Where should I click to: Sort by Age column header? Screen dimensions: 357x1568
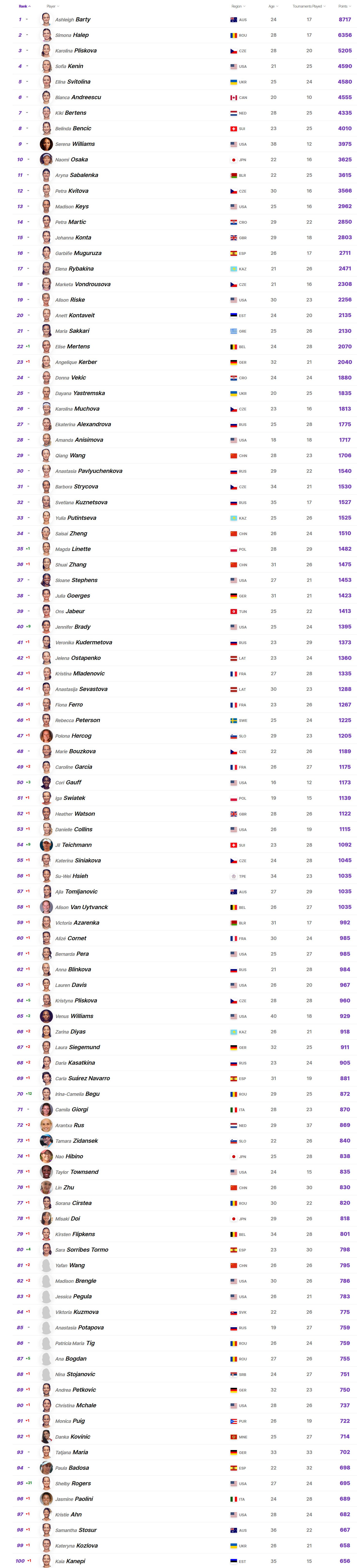[273, 6]
